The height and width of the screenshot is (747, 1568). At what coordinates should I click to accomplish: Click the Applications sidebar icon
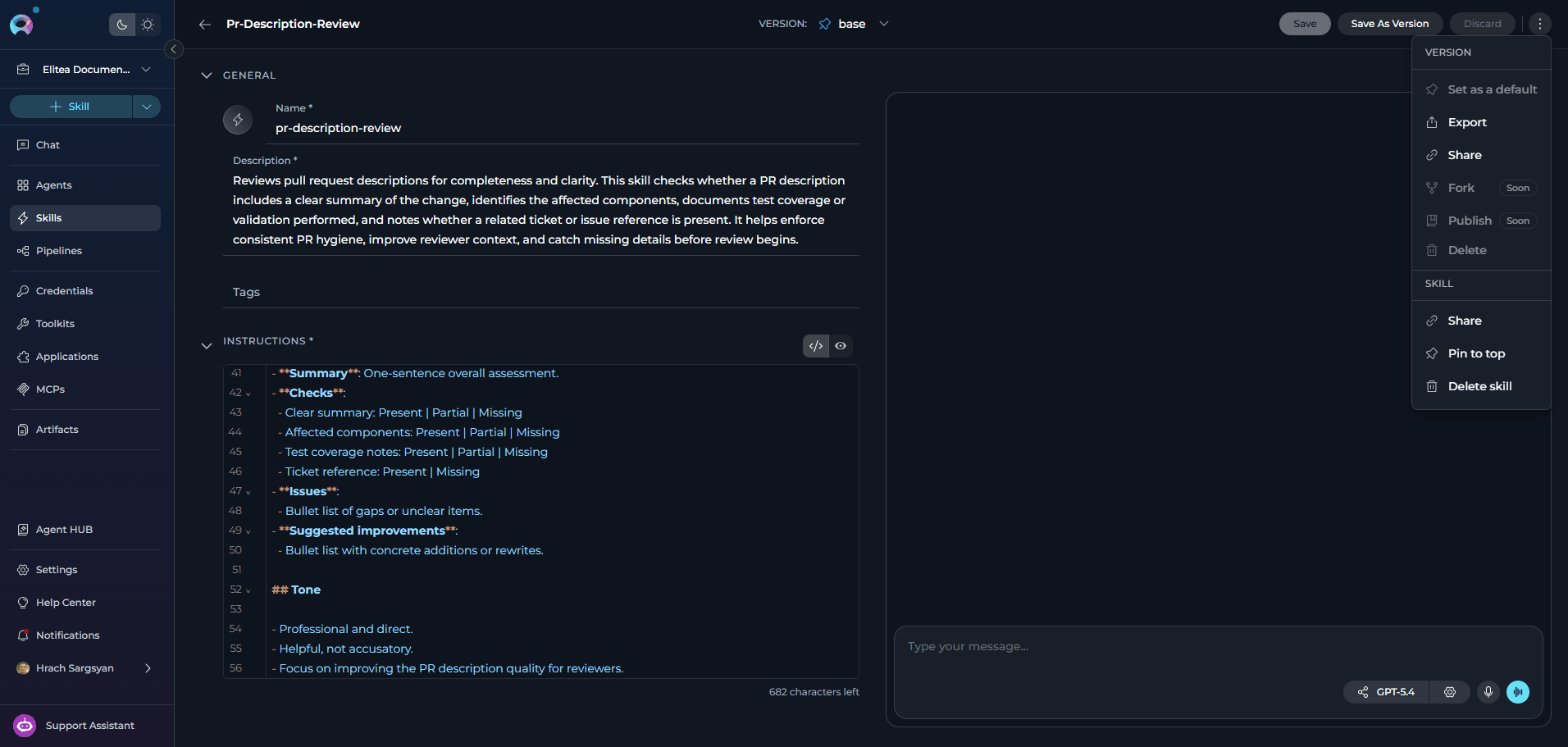tap(23, 357)
